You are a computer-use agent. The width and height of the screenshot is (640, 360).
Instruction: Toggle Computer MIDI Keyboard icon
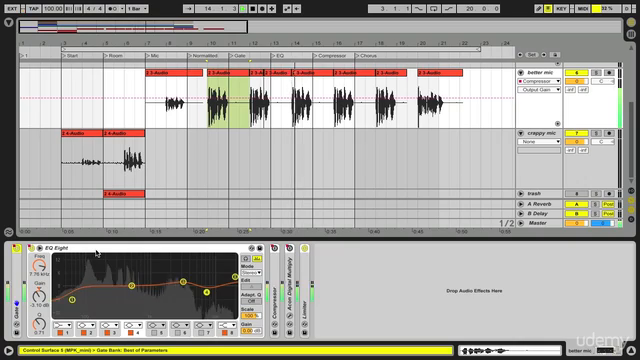click(x=548, y=9)
